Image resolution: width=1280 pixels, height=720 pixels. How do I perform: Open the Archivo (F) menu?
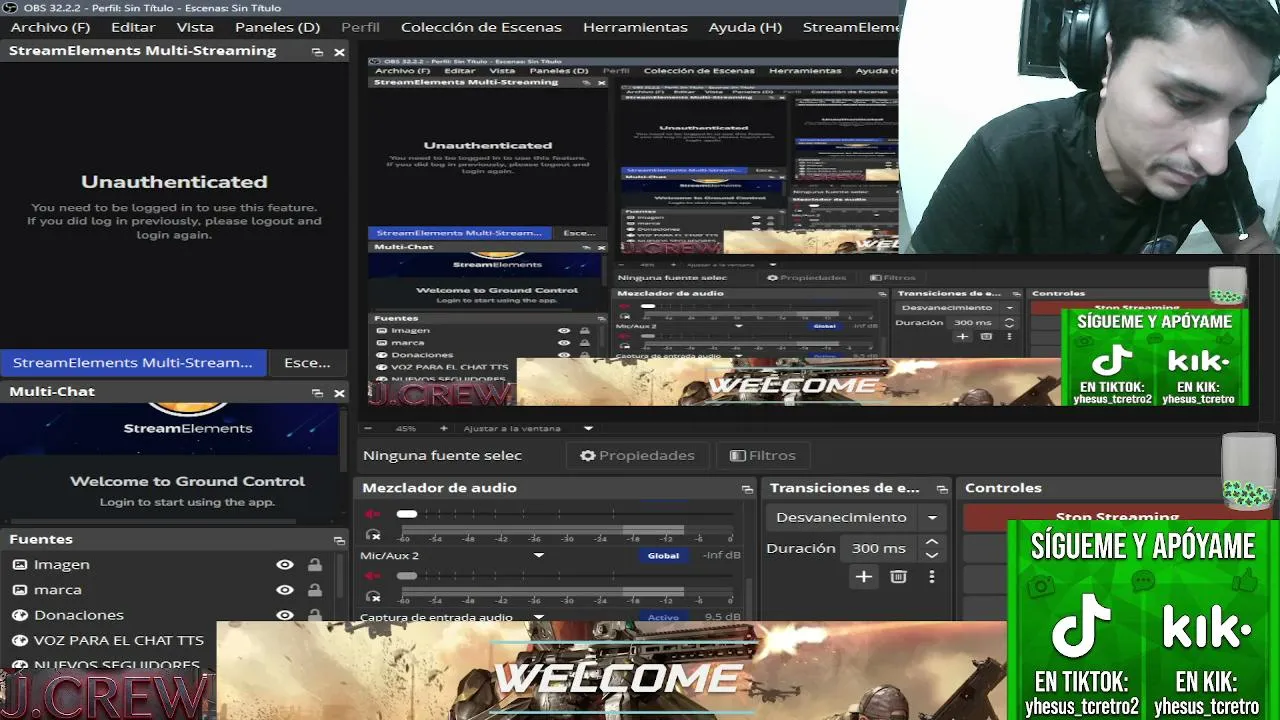(x=50, y=27)
